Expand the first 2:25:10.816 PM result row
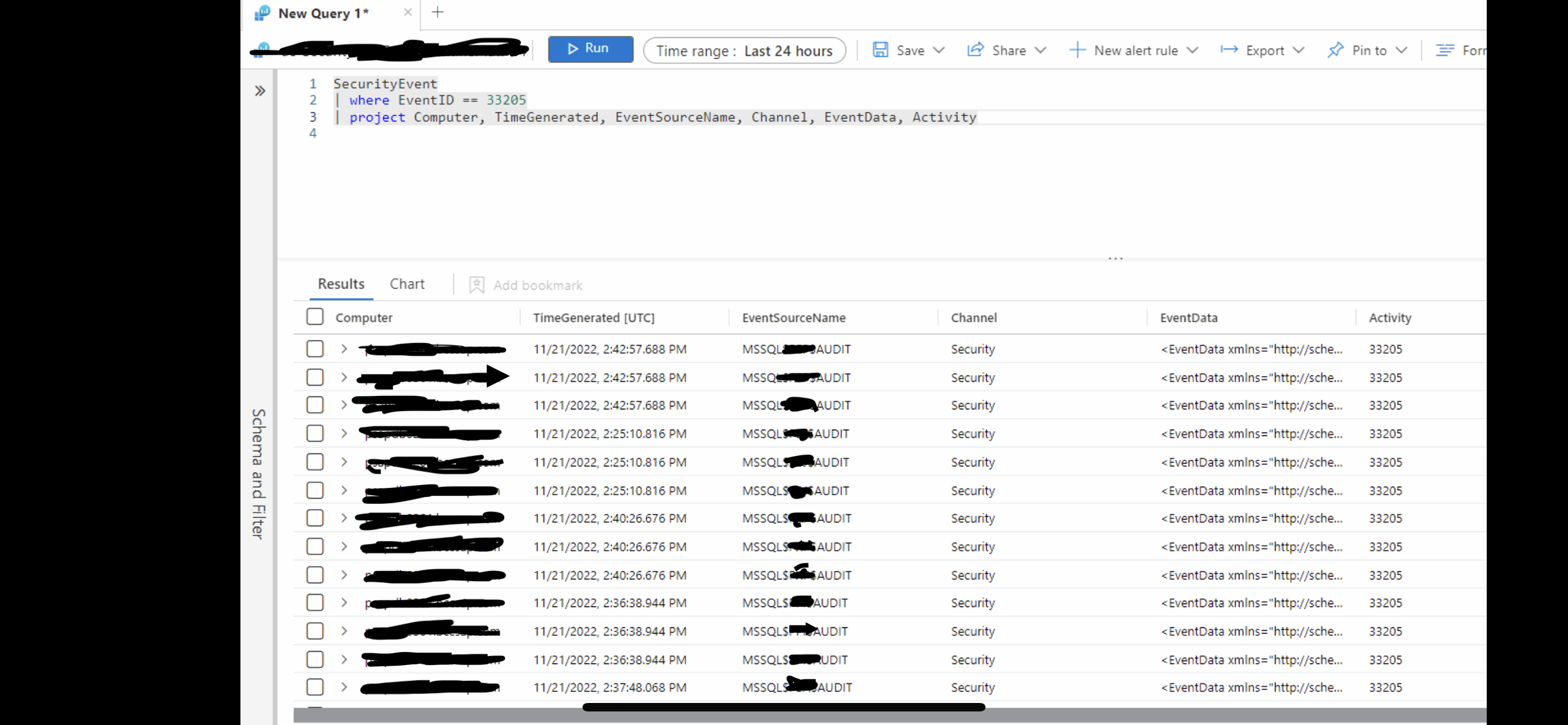Screen dimensions: 1568x725 (x=344, y=434)
